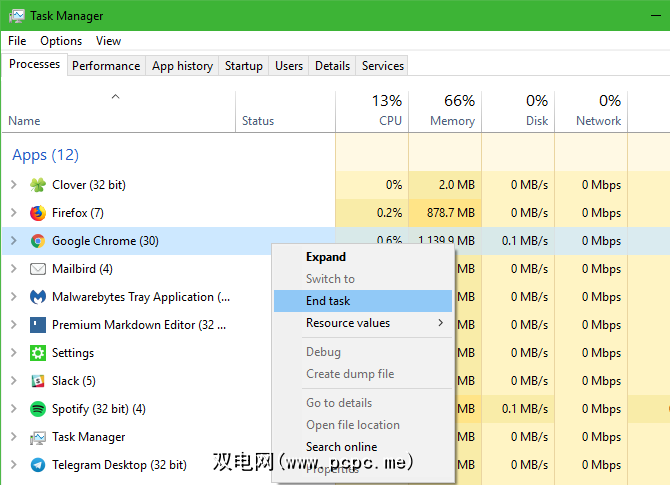
Task: Choose Switch to in context menu
Action: 363,279
